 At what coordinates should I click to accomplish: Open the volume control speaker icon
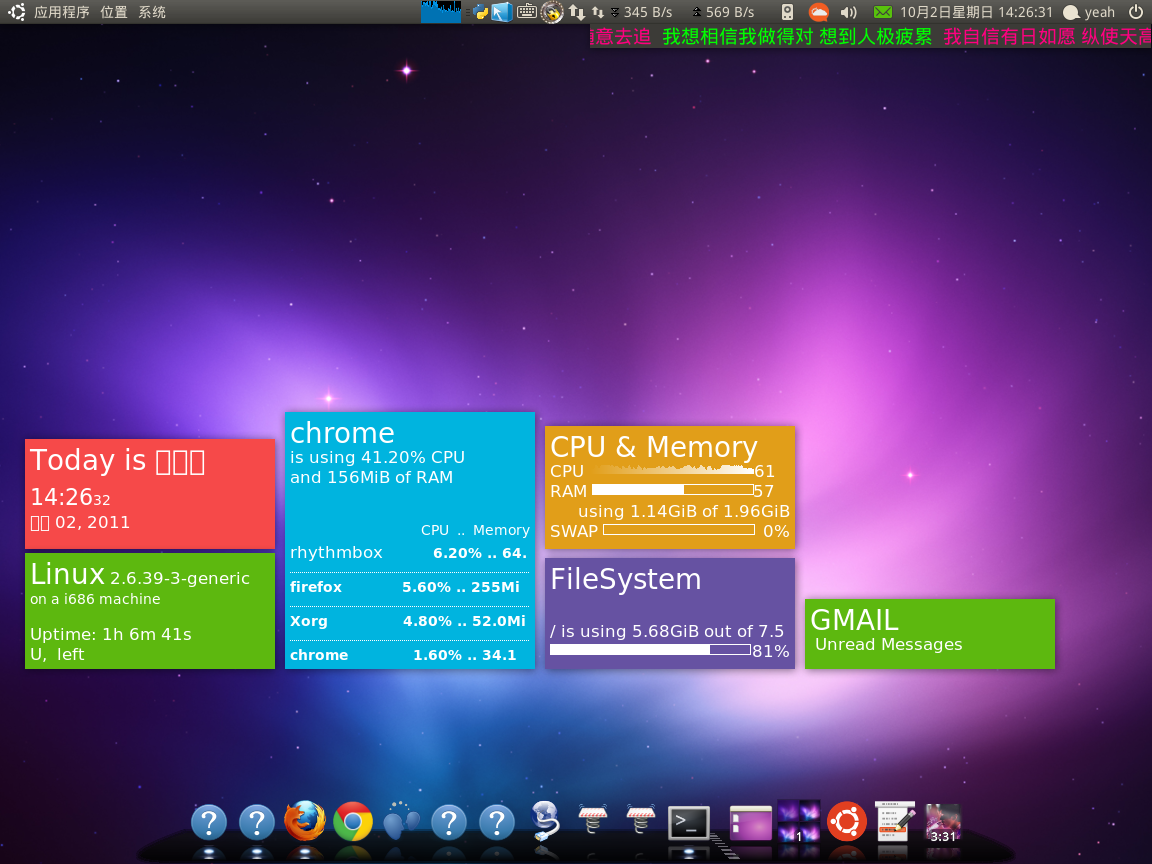[849, 12]
